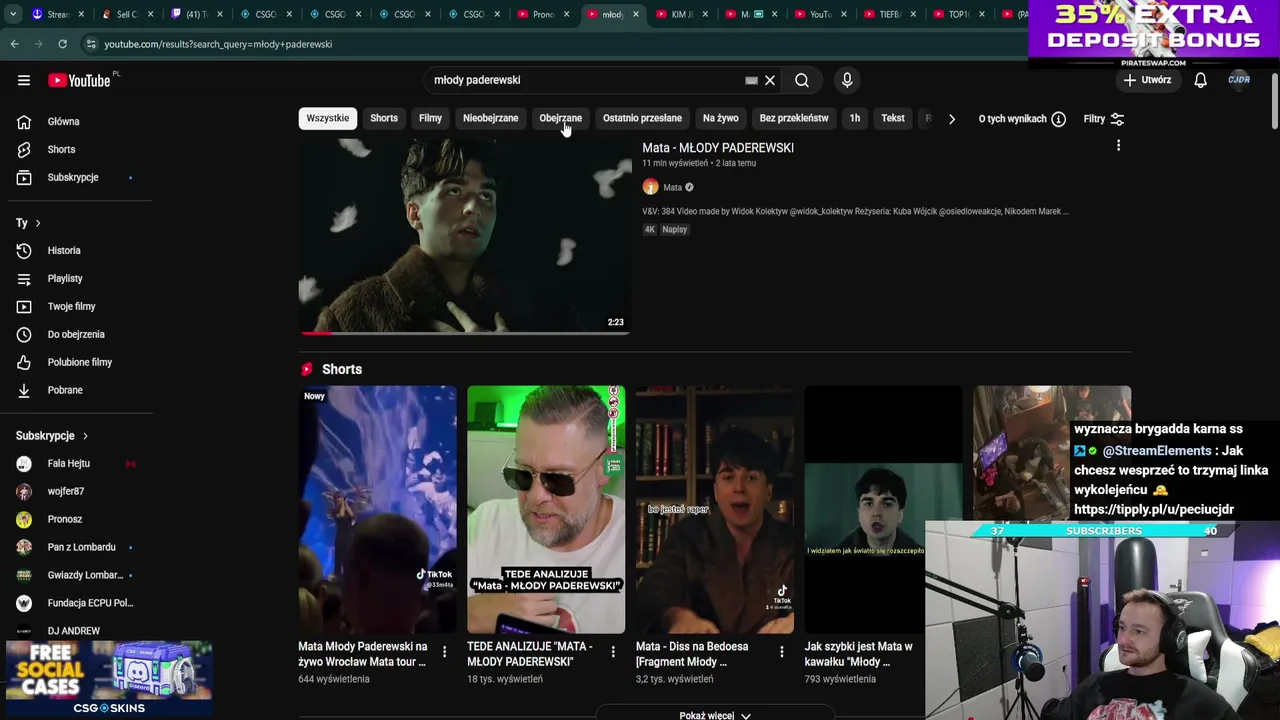
Task: Open the Mata channel avatar
Action: pos(650,187)
